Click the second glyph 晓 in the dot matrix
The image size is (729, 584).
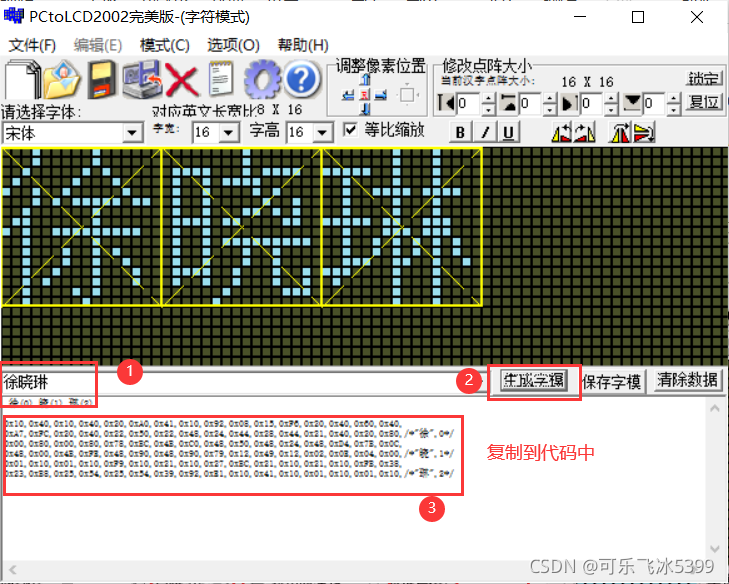pyautogui.click(x=241, y=227)
